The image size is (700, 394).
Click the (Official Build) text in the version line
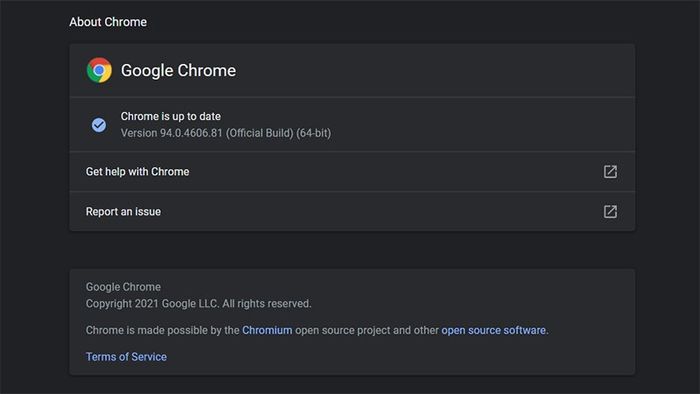coord(259,133)
